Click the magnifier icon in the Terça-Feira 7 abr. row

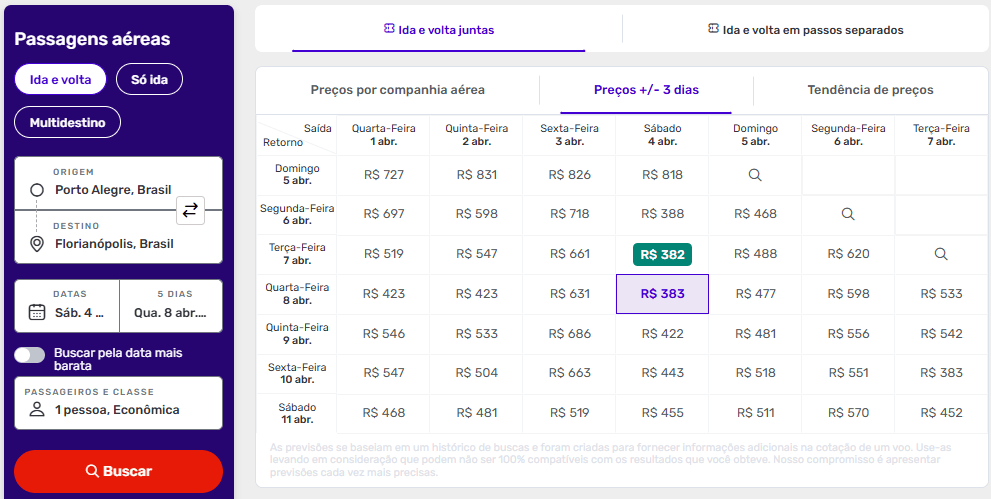(941, 254)
